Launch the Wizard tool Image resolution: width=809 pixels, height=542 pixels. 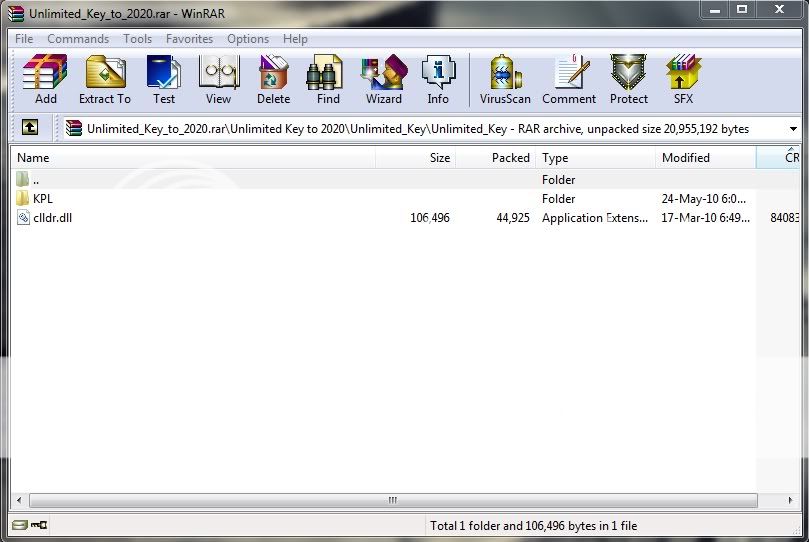[384, 79]
